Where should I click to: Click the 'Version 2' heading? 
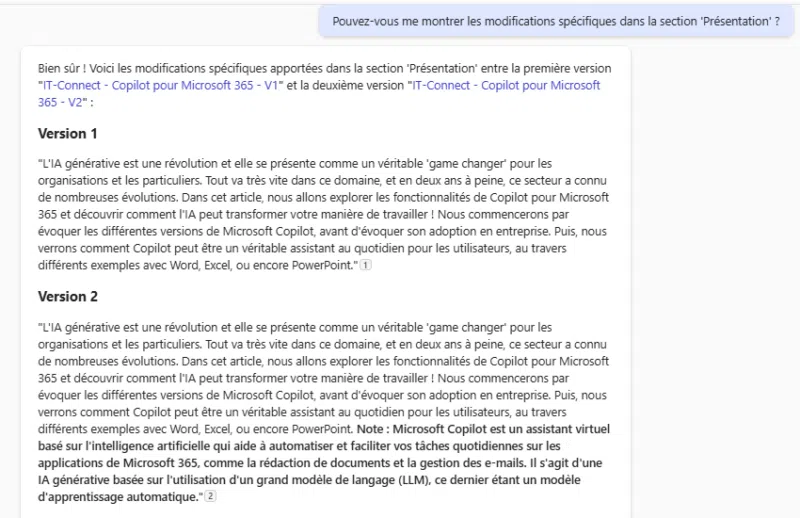68,297
